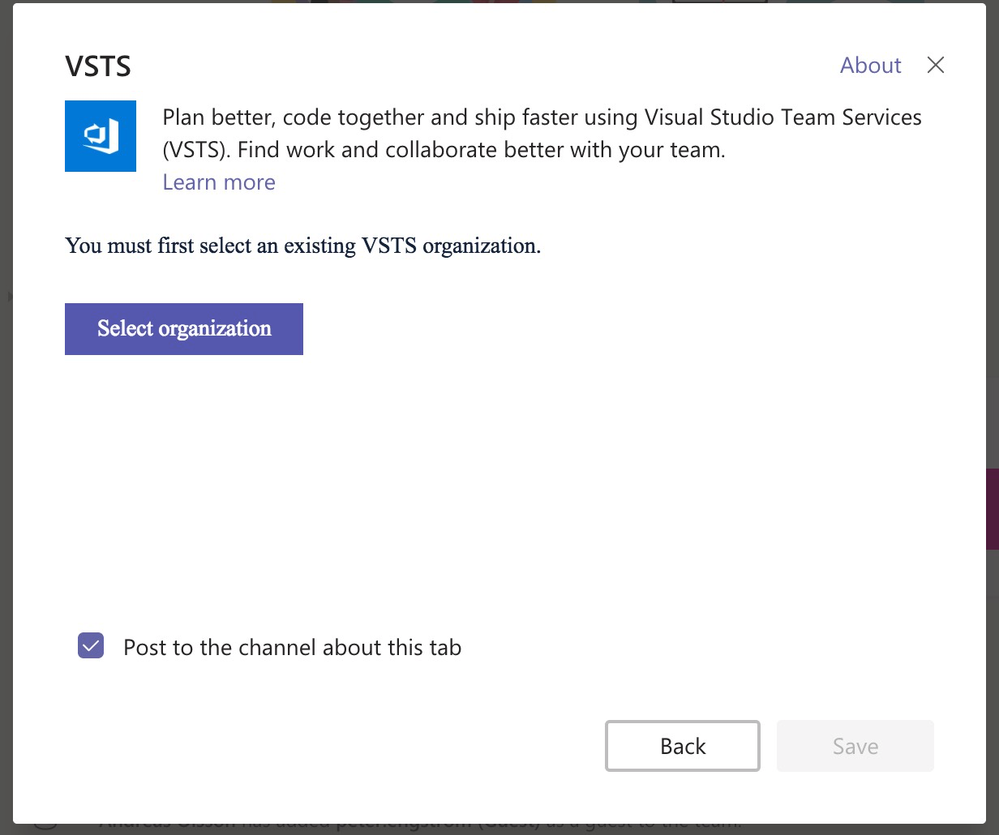
Task: Go Back to previous step
Action: coord(682,746)
